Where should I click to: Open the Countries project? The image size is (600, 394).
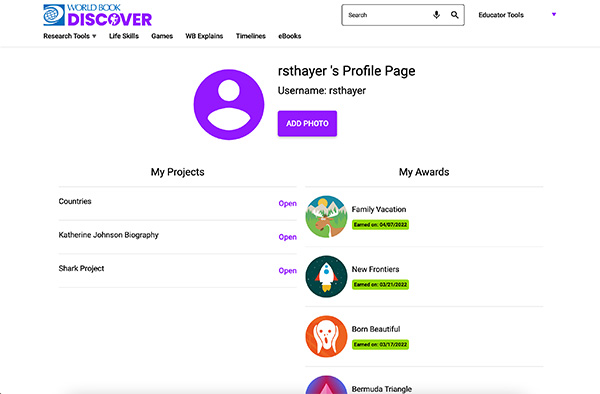pos(287,204)
